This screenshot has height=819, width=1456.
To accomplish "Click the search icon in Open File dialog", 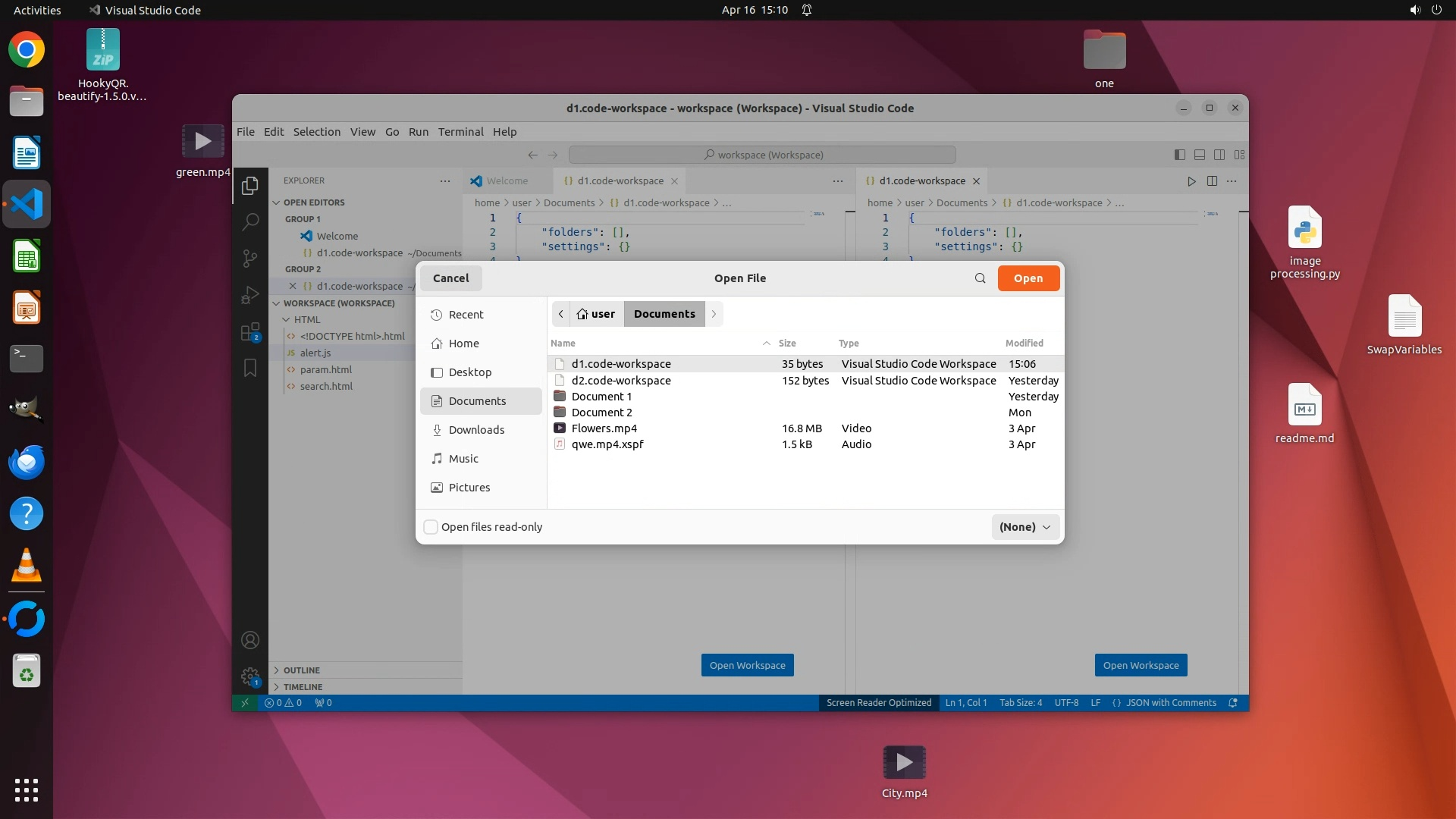I will [x=980, y=278].
